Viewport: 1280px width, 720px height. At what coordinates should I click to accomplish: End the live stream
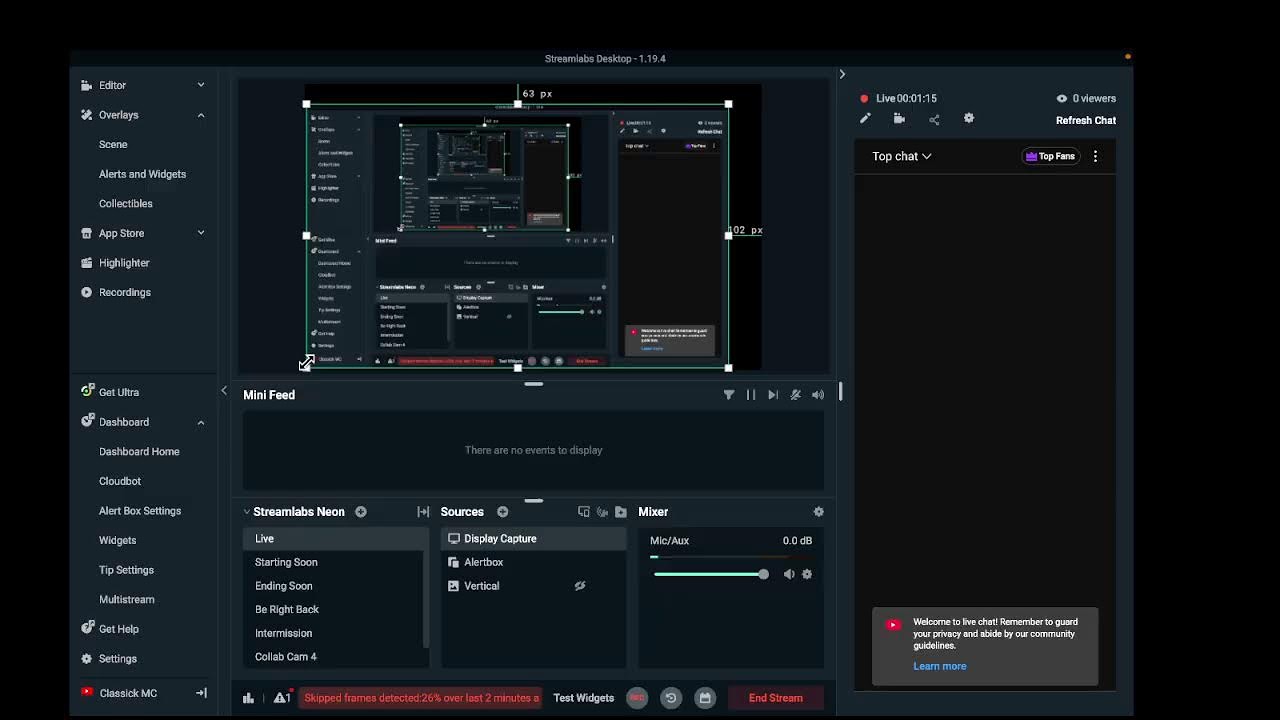776,698
